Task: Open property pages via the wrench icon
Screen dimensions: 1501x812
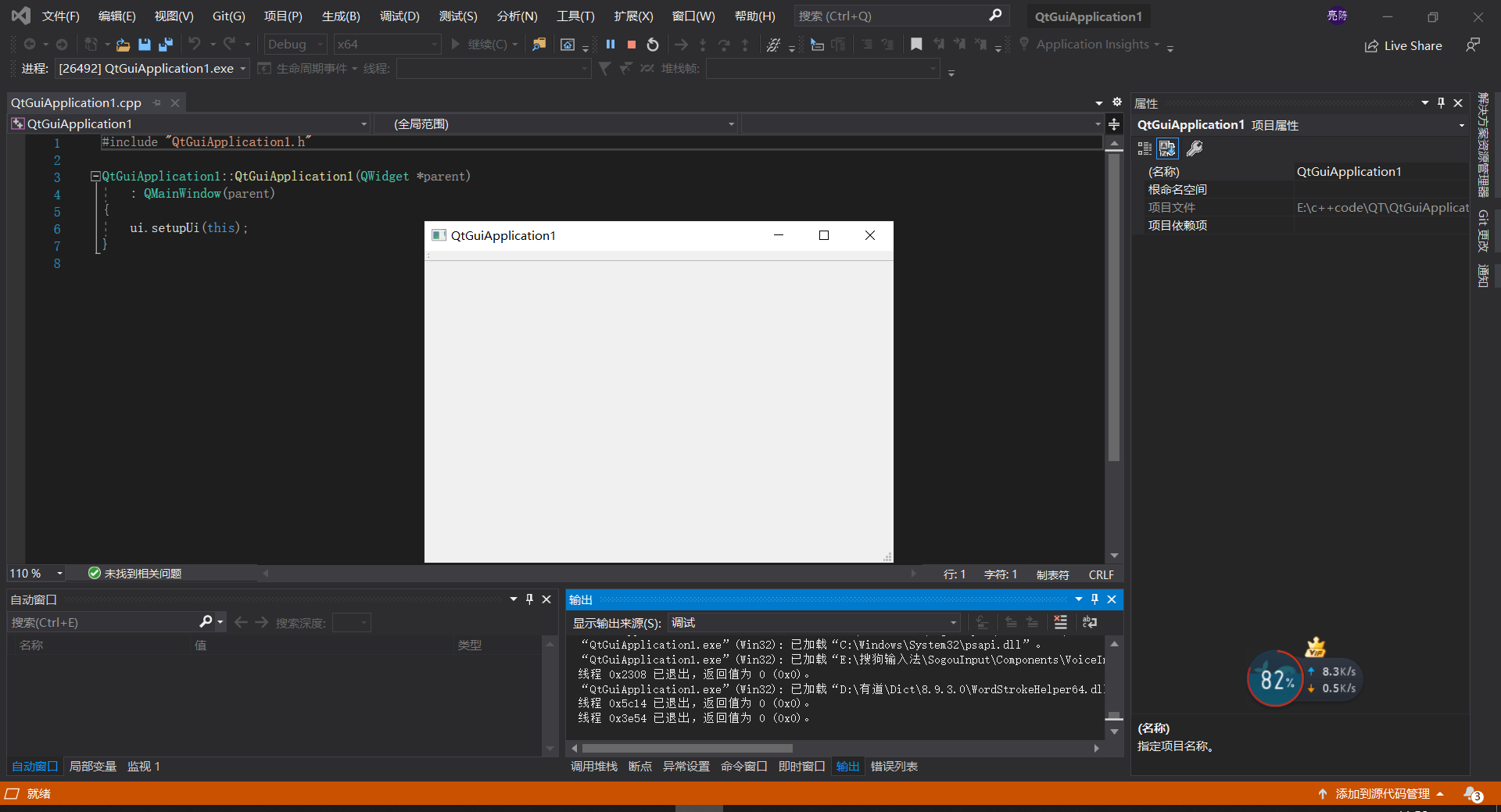Action: coord(1194,148)
